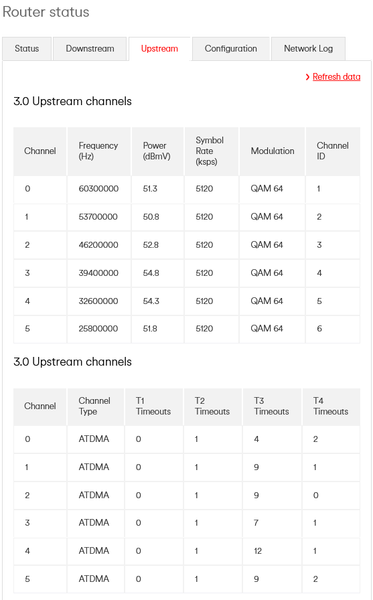The height and width of the screenshot is (600, 373).
Task: Switch to the Downstream tab
Action: (90, 49)
